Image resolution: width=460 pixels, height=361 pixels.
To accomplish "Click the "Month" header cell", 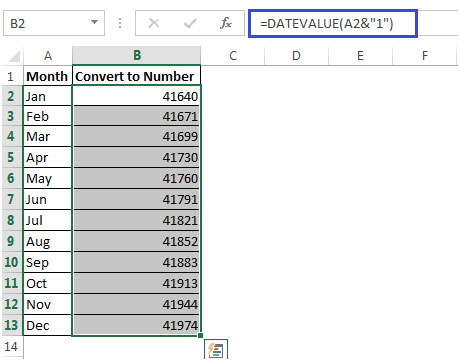I will click(48, 76).
